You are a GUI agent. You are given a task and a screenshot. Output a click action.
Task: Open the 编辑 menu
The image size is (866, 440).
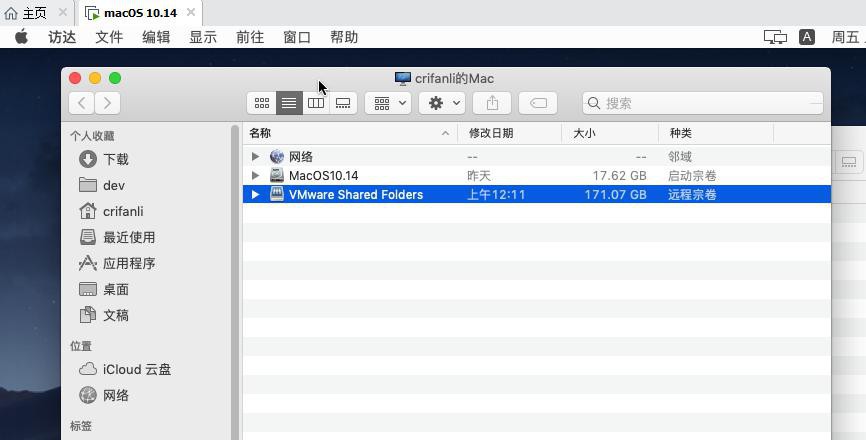[x=156, y=37]
